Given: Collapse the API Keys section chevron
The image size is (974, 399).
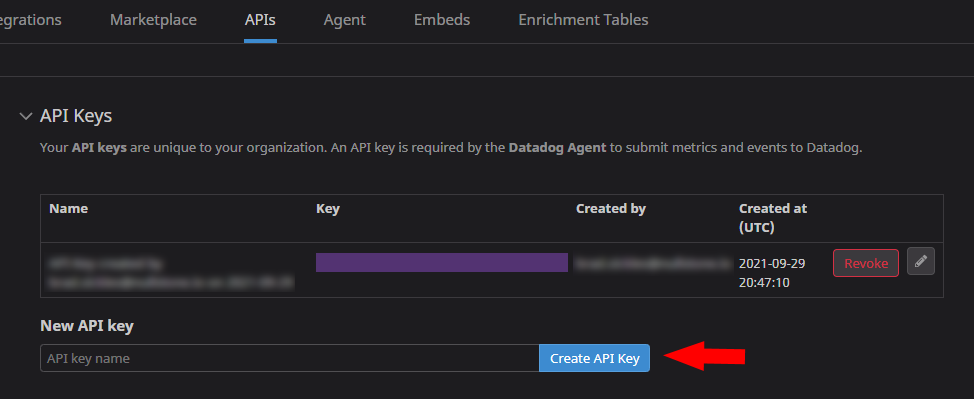Looking at the screenshot, I should (25, 116).
